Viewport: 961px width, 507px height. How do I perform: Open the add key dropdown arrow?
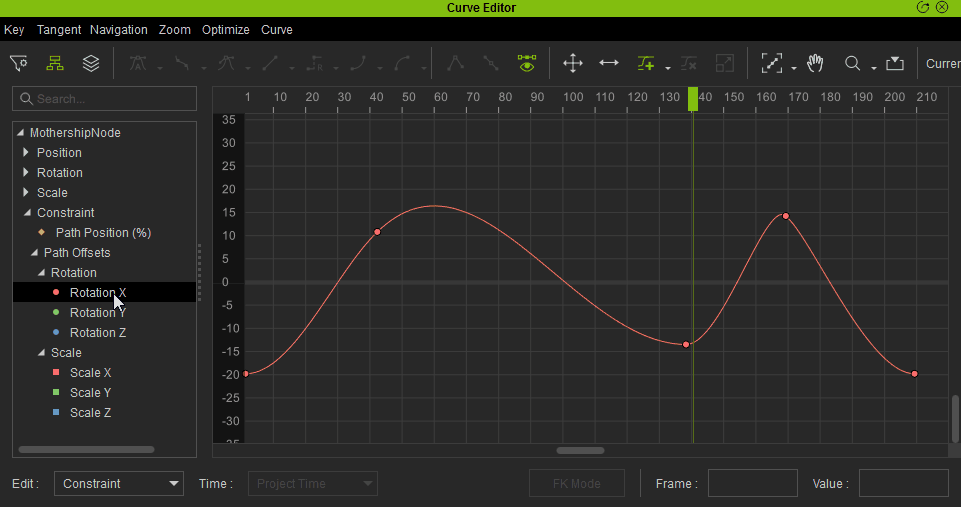[667, 67]
